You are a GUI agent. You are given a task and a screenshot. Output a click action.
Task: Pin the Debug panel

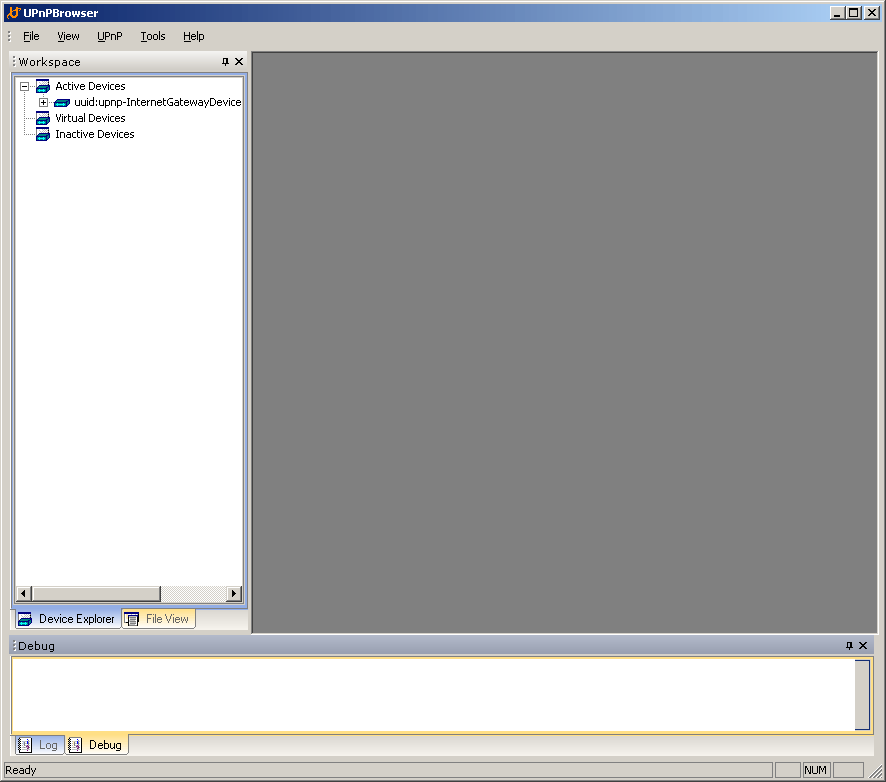point(849,645)
